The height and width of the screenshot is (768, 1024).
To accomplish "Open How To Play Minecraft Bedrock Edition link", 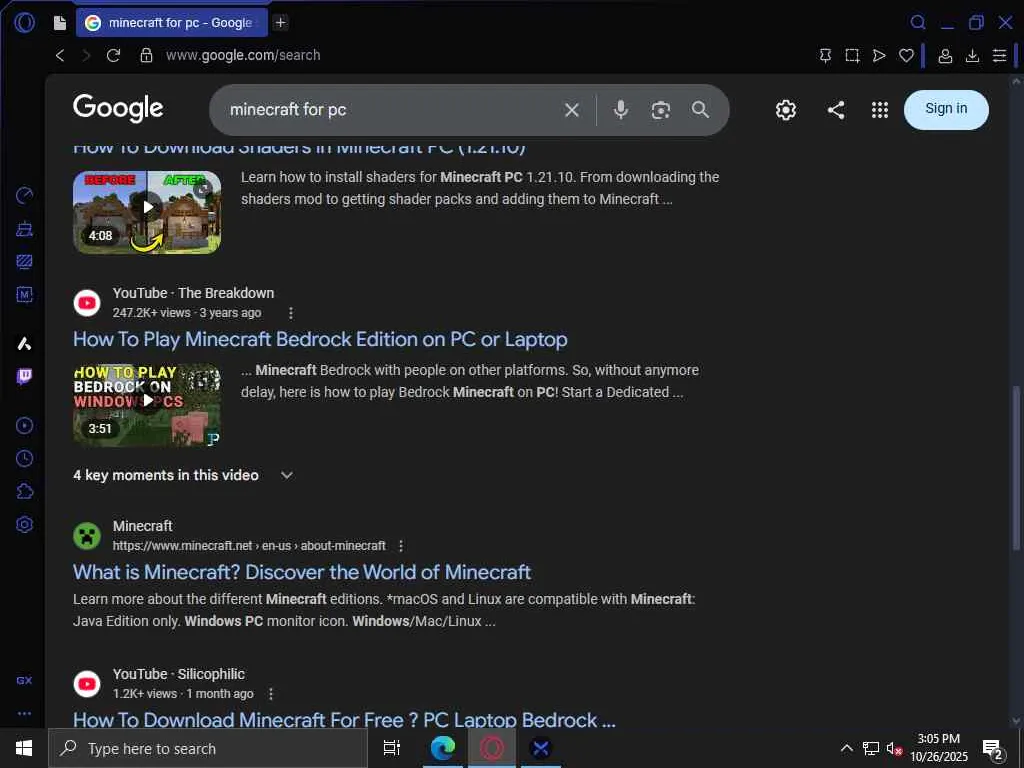I will 320,340.
